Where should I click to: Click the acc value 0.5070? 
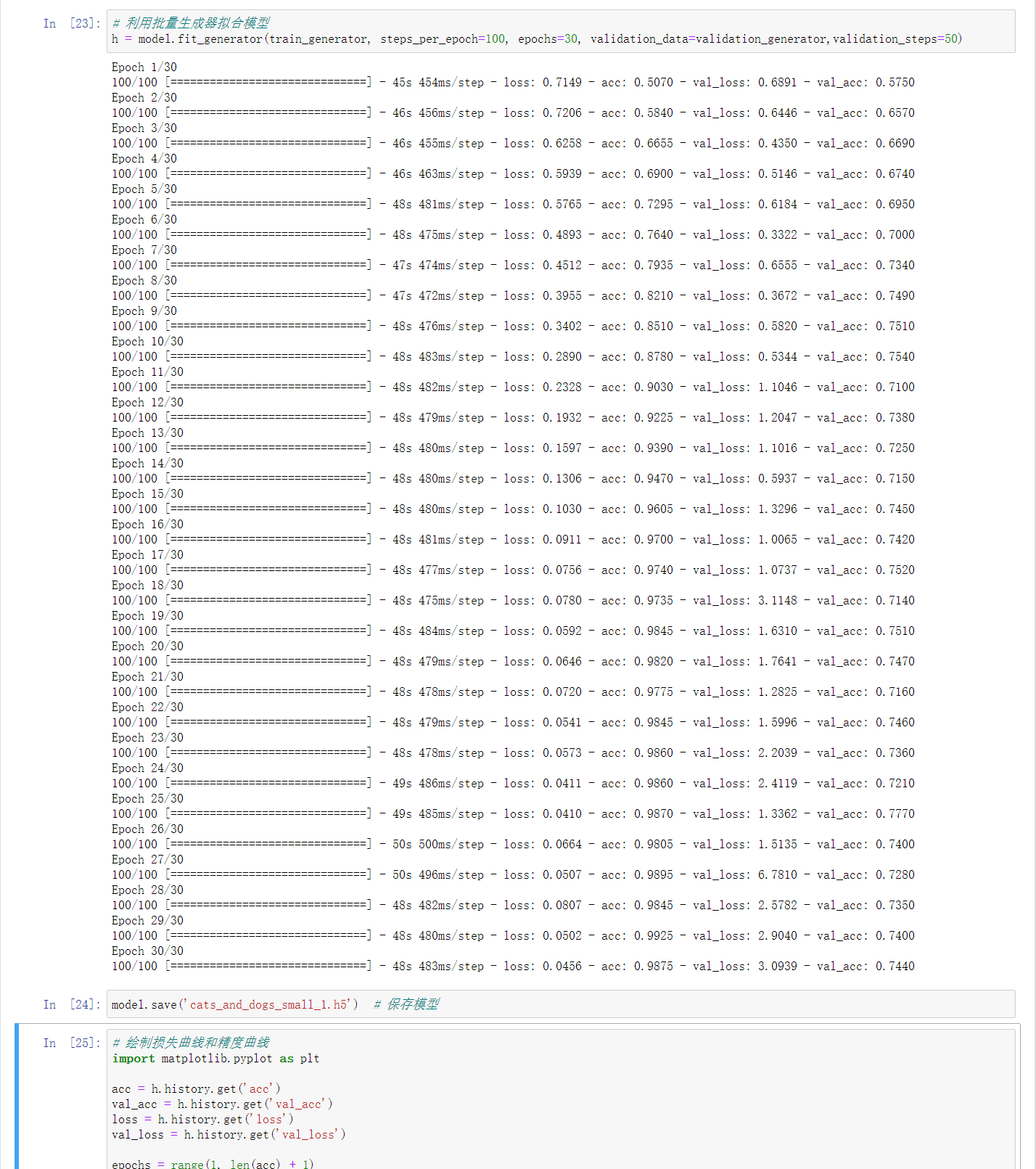coord(654,83)
